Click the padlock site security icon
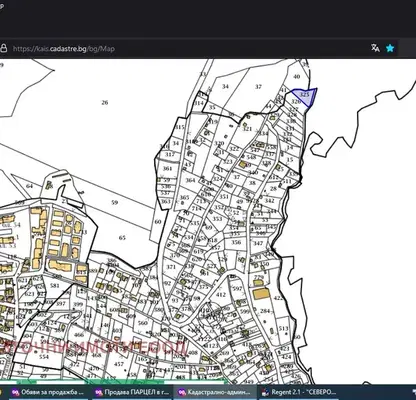The height and width of the screenshot is (400, 416). click(x=4, y=48)
